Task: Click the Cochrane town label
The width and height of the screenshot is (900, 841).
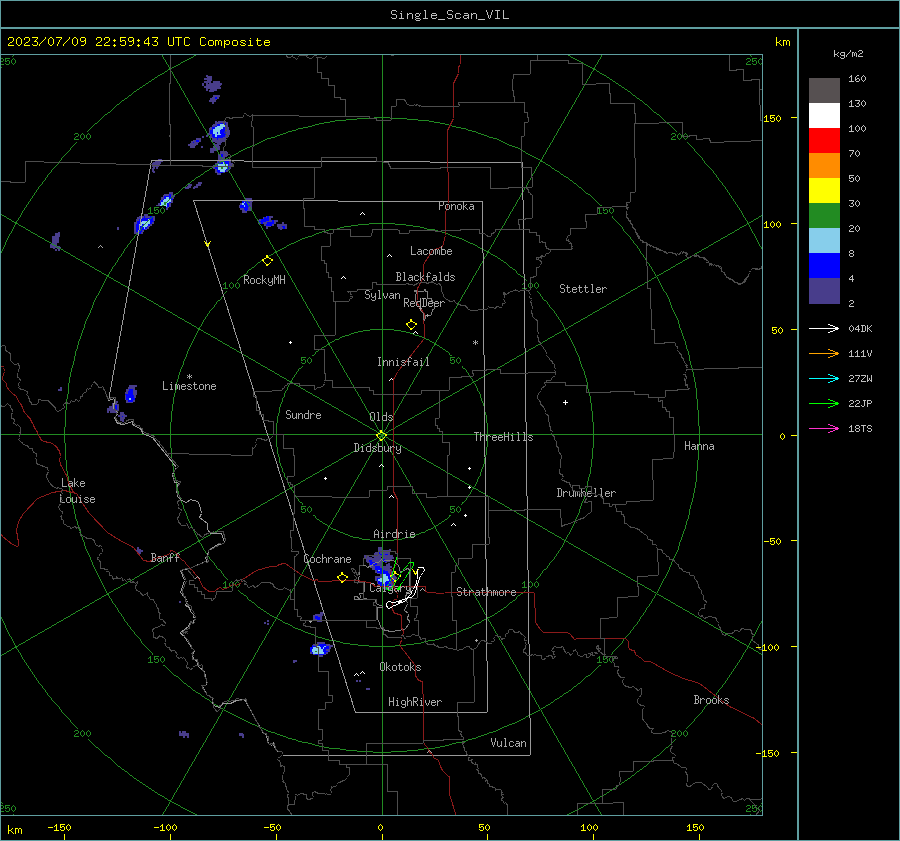Action: [327, 559]
